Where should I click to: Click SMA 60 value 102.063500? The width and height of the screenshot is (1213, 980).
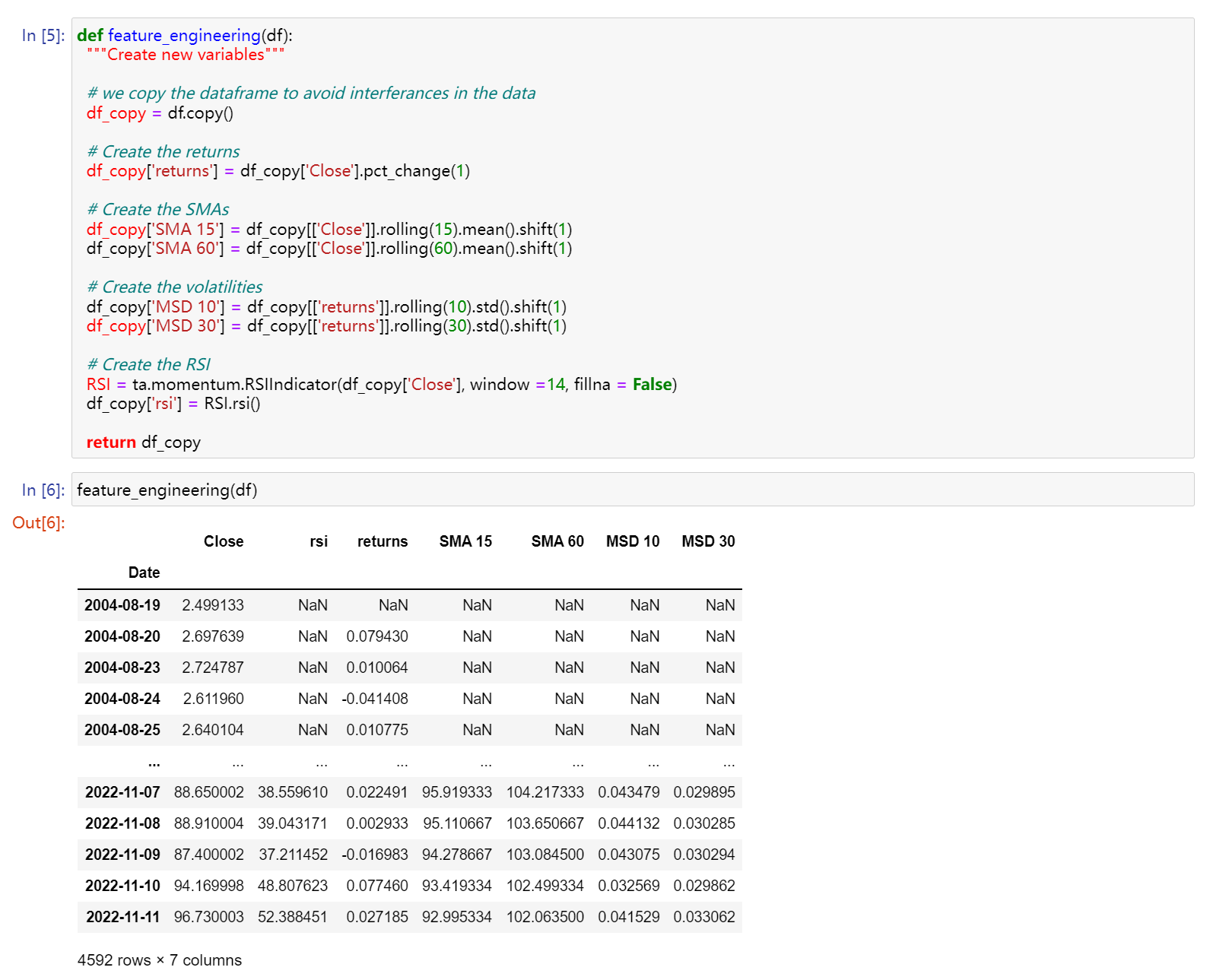(x=545, y=917)
